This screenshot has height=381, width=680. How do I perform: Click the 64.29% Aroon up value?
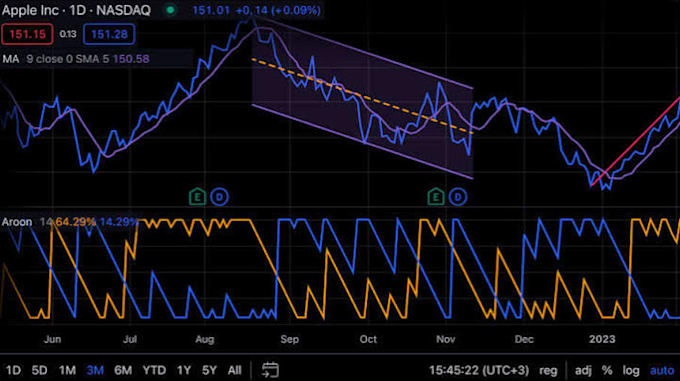coord(75,222)
